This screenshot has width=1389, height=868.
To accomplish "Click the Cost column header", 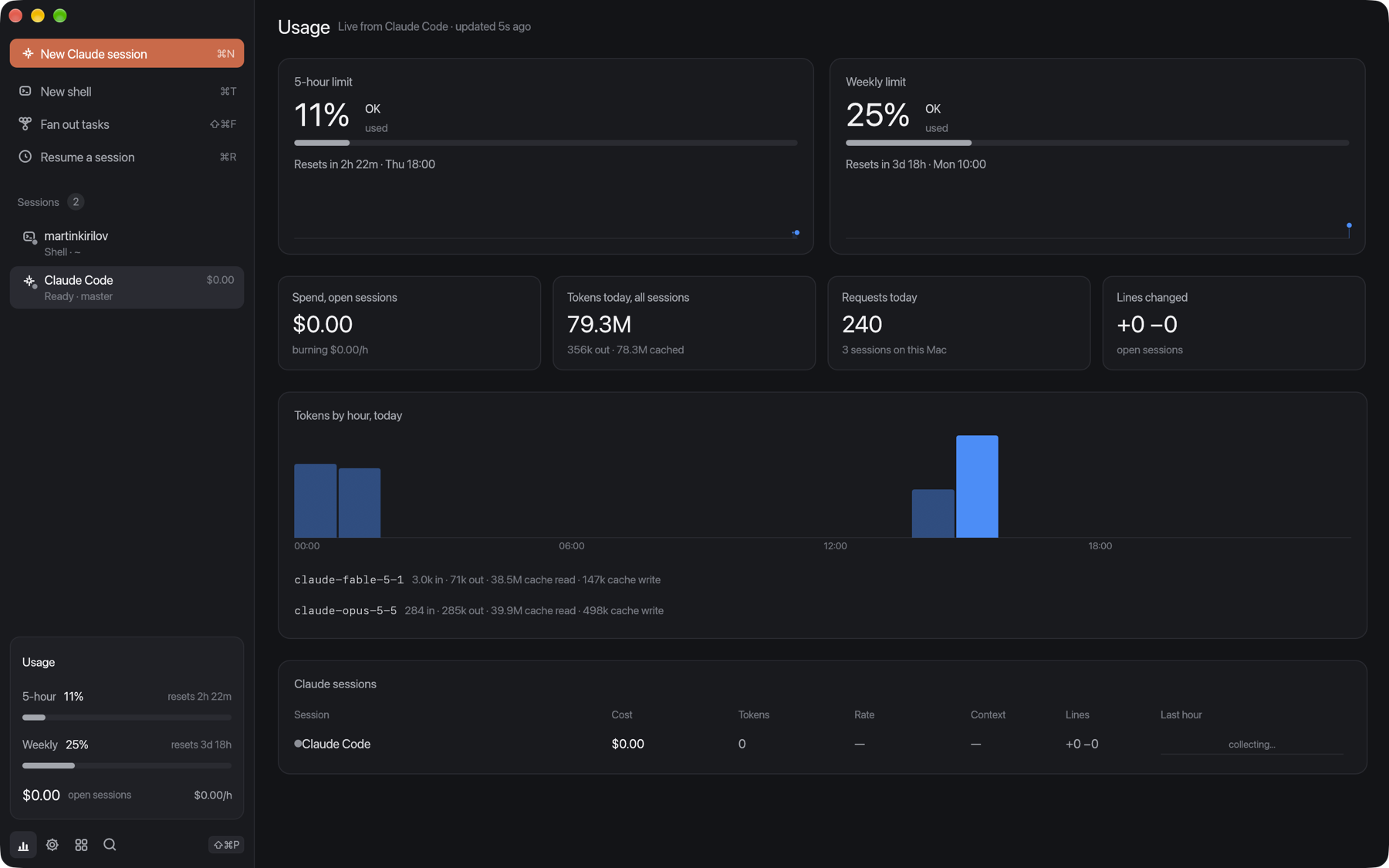I will click(x=622, y=714).
